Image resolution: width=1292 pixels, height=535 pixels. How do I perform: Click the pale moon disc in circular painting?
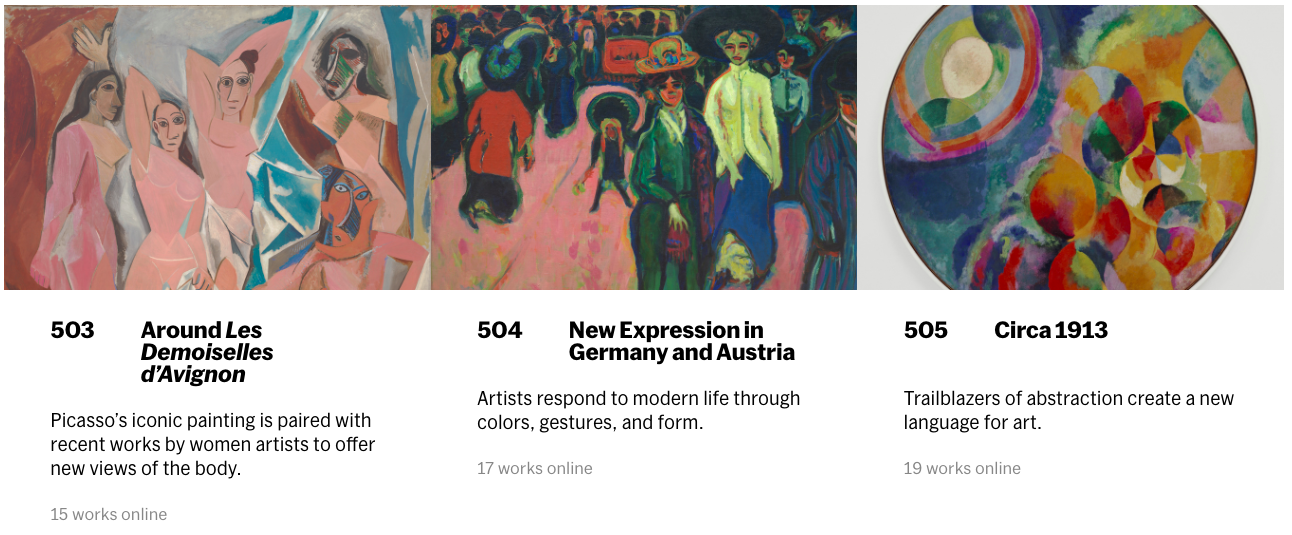[x=967, y=68]
